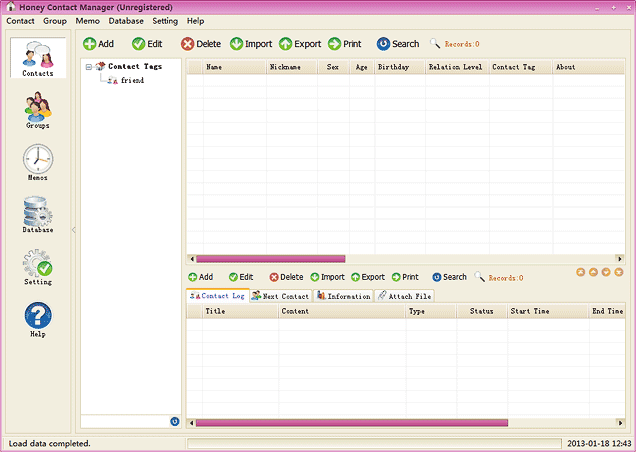This screenshot has width=636, height=452.
Task: Click the Relation Level column header
Action: click(x=457, y=67)
